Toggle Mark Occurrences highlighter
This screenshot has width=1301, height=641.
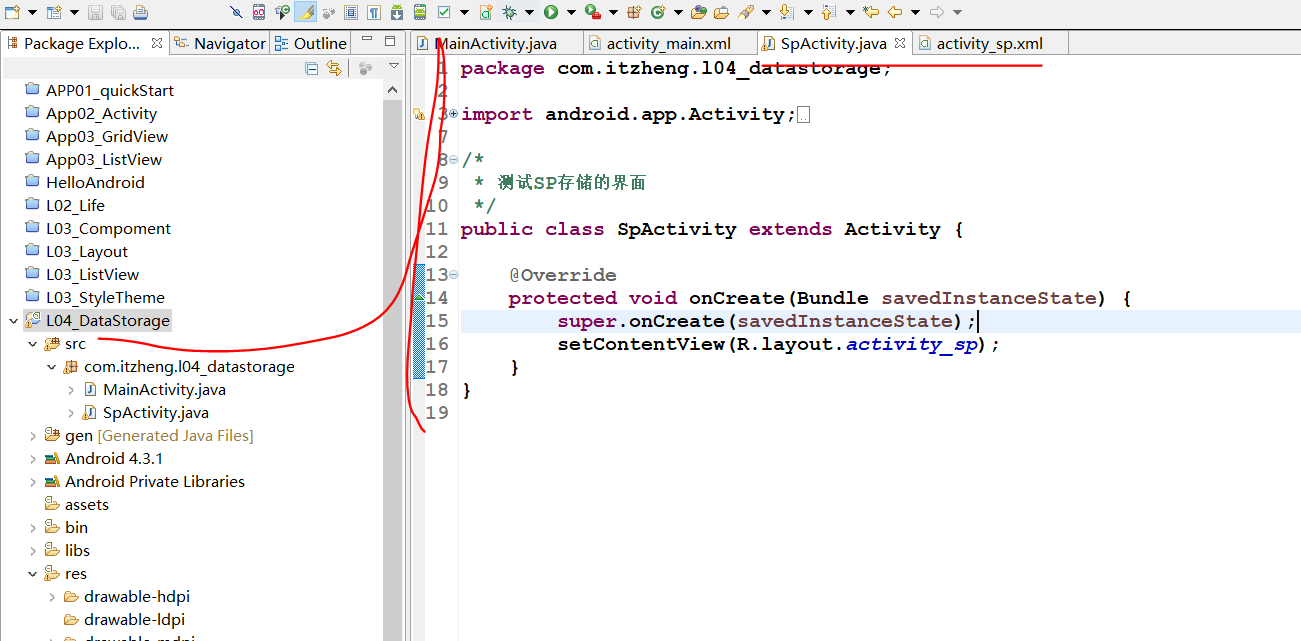click(305, 12)
